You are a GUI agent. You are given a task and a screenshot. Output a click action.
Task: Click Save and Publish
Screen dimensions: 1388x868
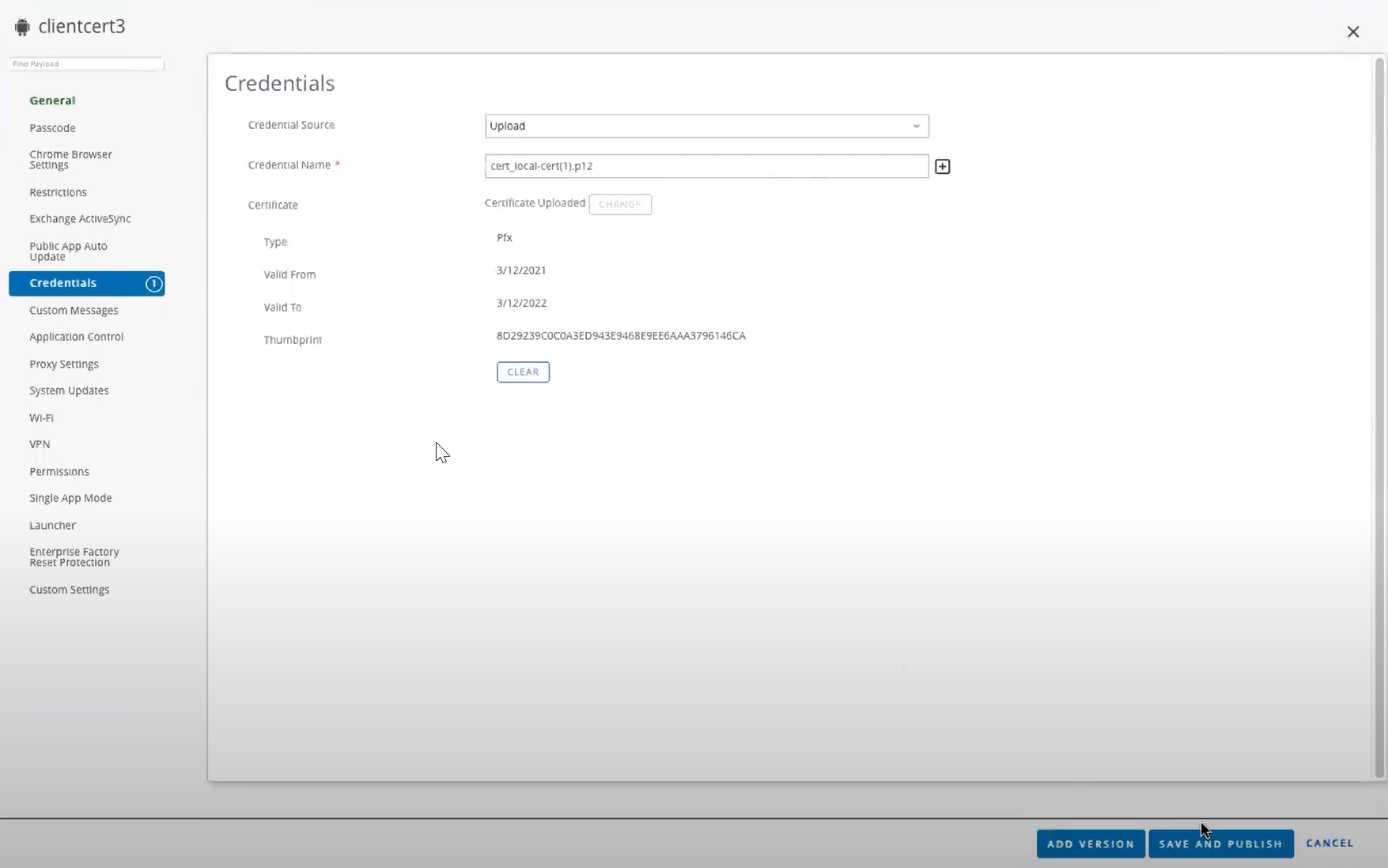coord(1220,843)
